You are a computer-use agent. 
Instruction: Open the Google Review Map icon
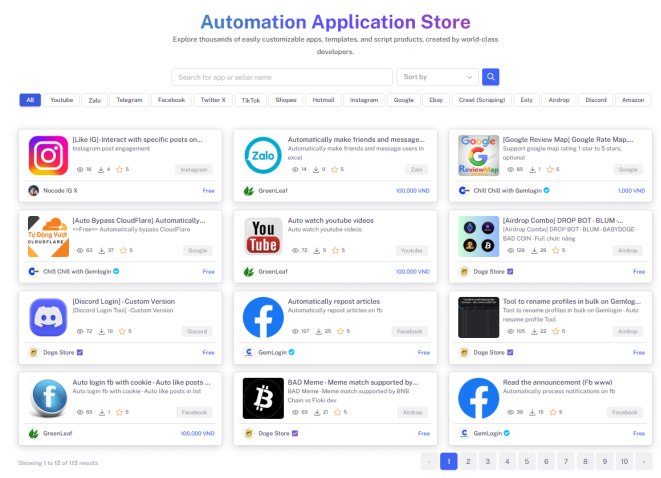pyautogui.click(x=478, y=155)
